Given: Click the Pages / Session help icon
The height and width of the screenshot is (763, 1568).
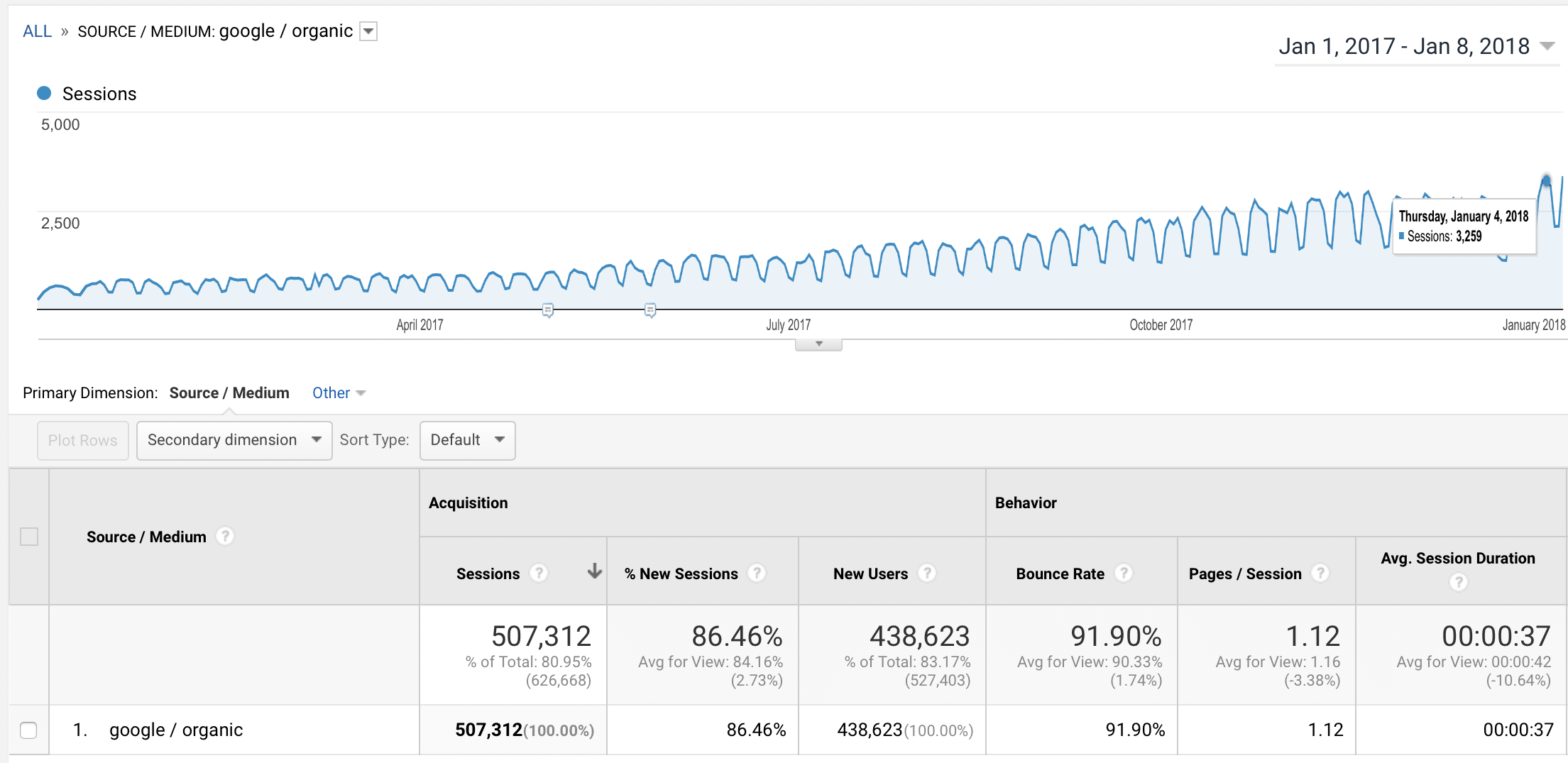Looking at the screenshot, I should pyautogui.click(x=1320, y=573).
